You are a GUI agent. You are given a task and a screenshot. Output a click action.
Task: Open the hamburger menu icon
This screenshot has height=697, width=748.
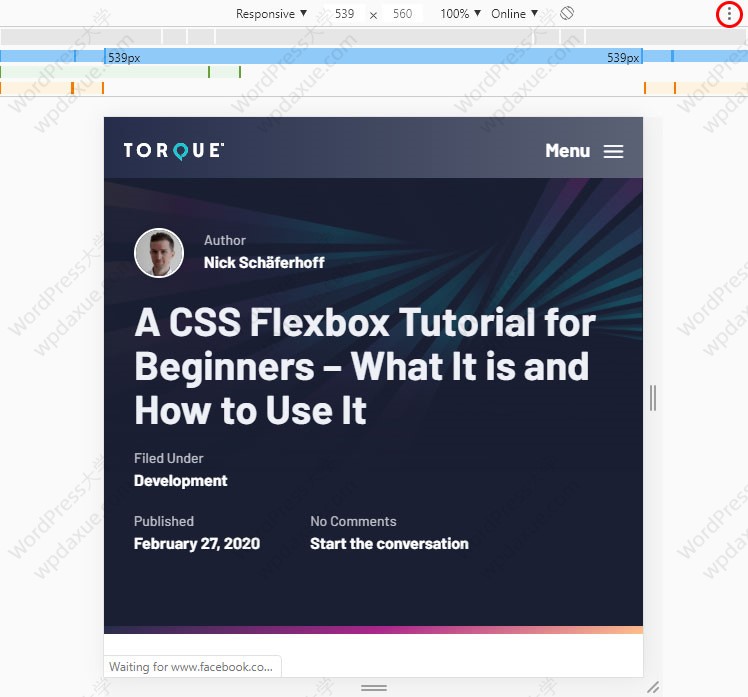613,151
